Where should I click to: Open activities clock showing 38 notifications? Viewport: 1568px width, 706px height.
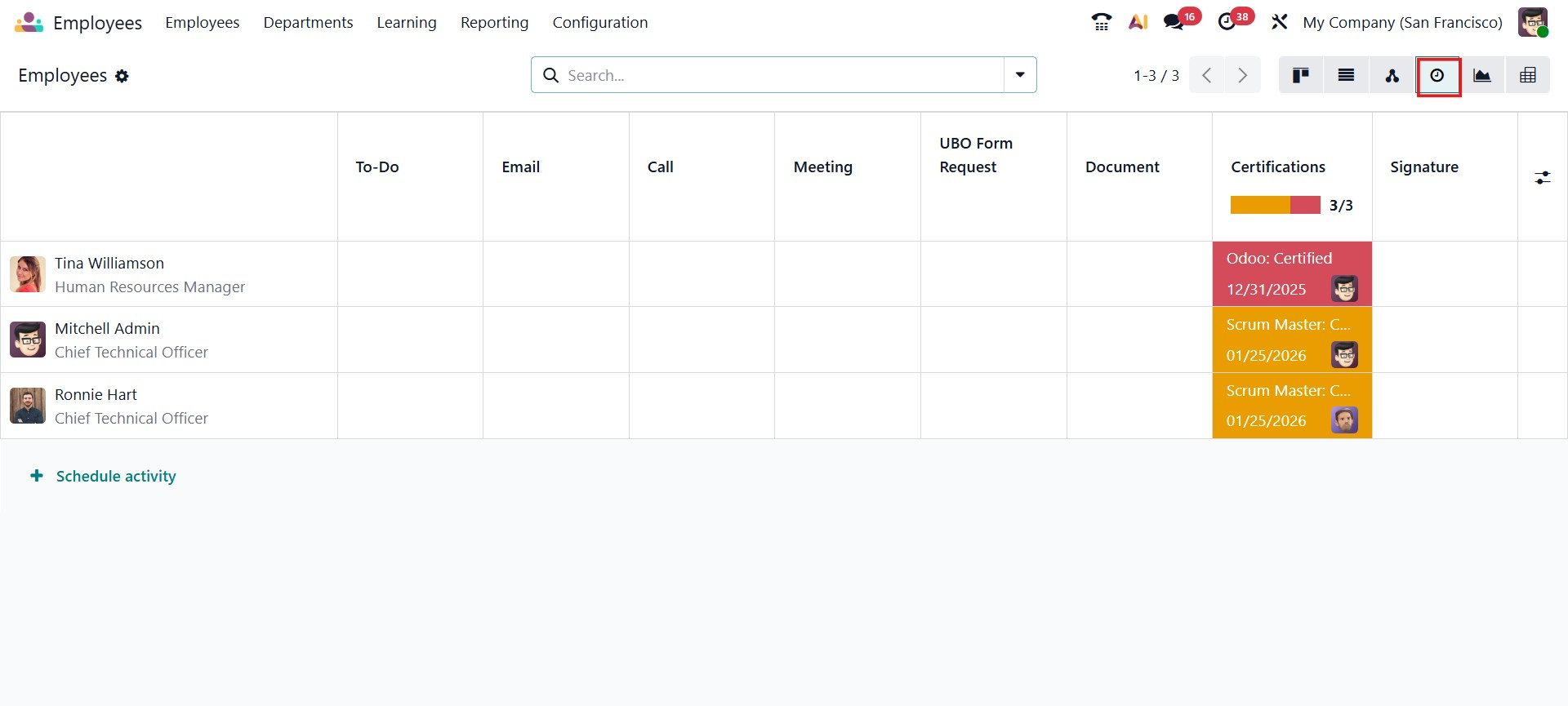1227,22
